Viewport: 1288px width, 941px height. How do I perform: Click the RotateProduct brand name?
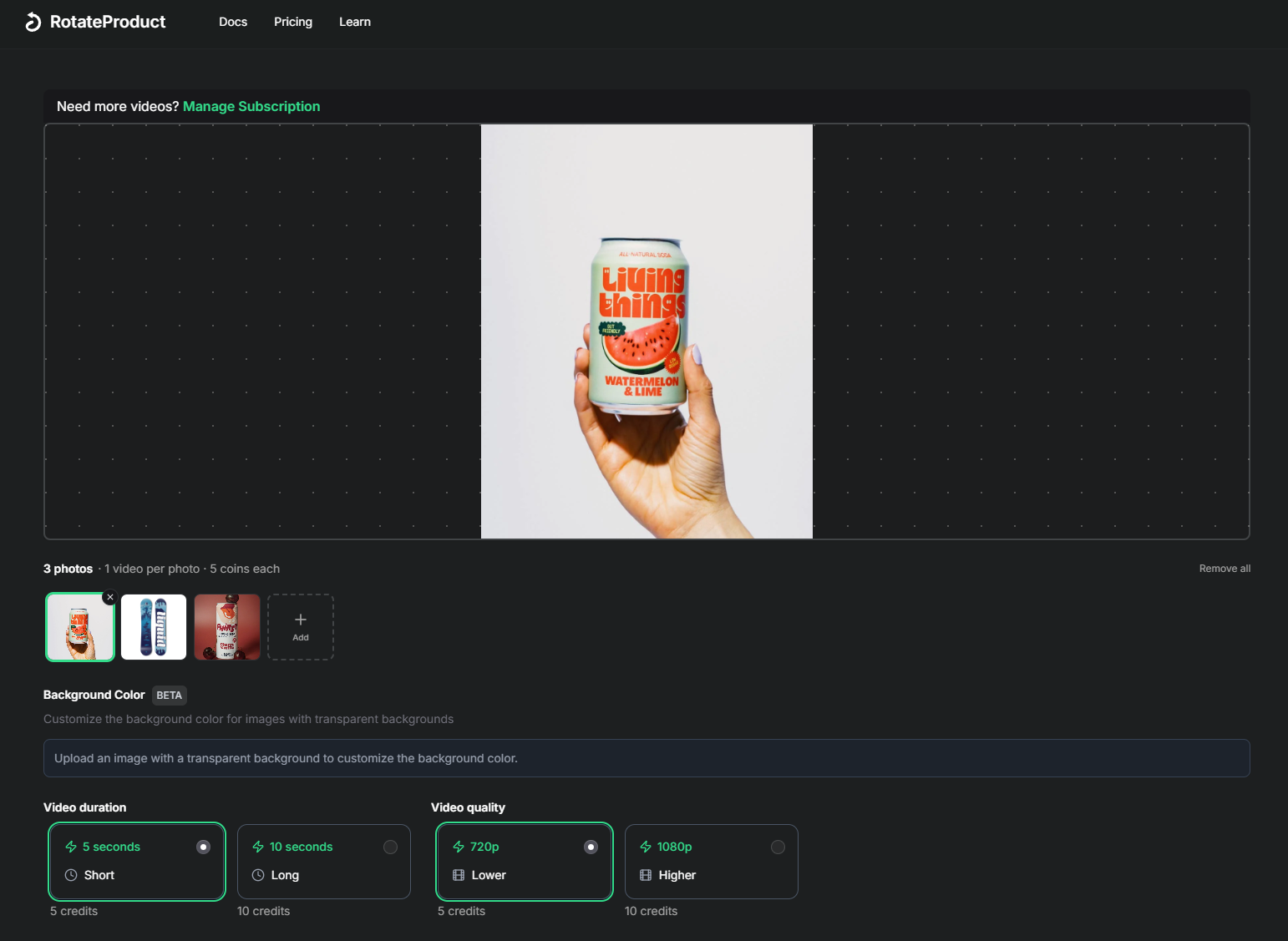(108, 22)
